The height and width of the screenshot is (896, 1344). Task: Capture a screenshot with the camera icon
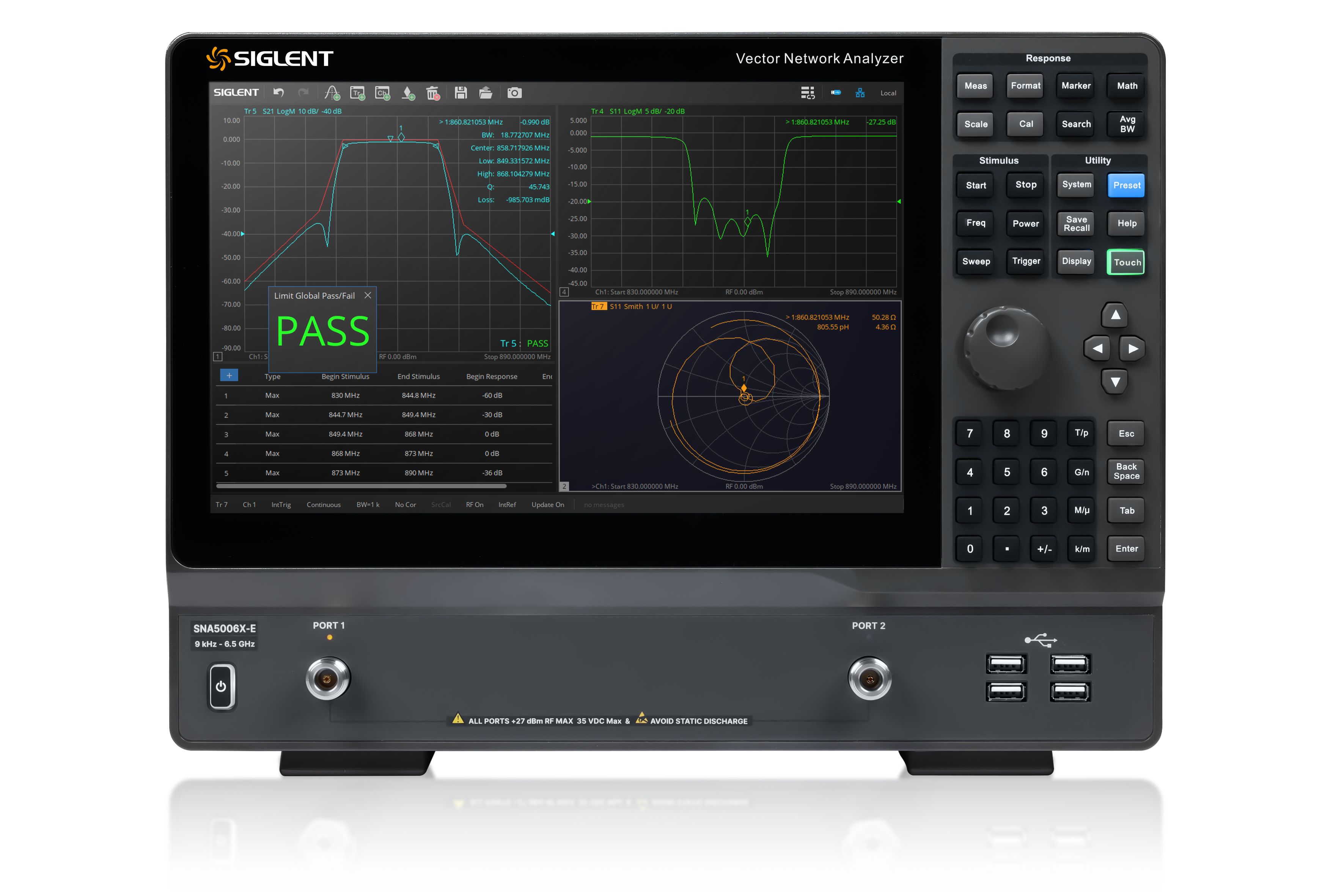coord(514,93)
